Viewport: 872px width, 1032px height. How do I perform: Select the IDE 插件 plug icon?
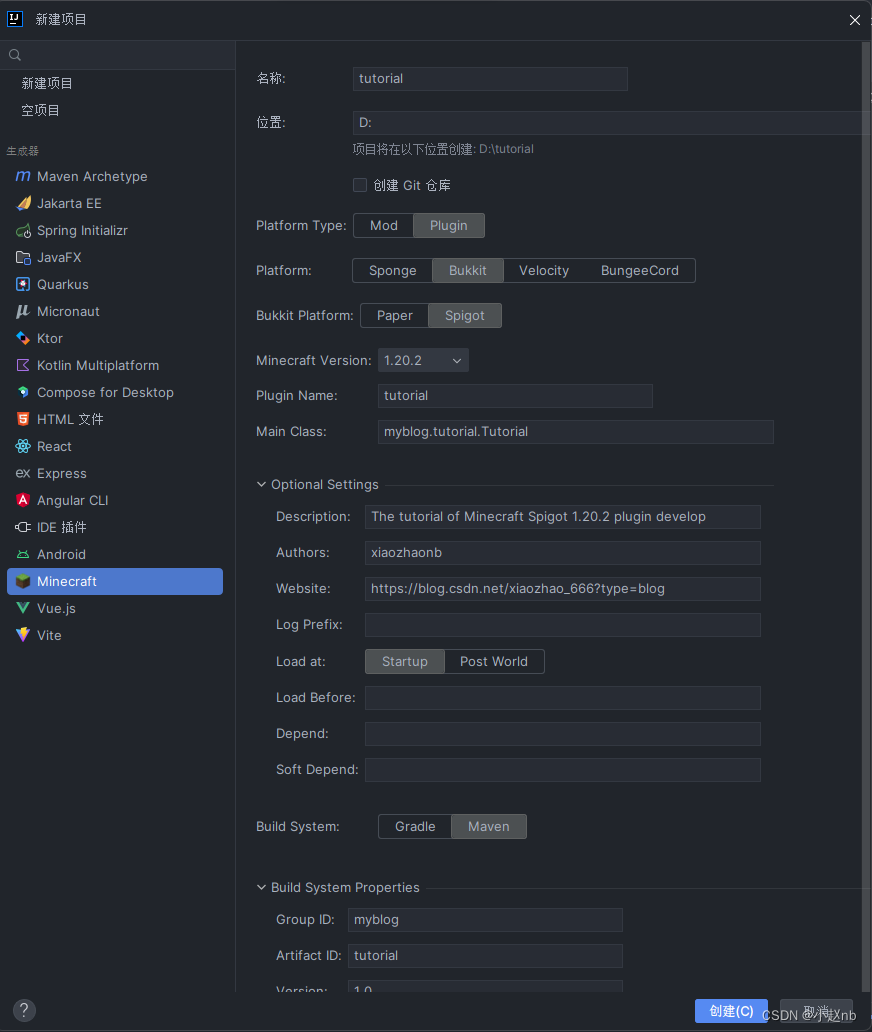pos(23,527)
